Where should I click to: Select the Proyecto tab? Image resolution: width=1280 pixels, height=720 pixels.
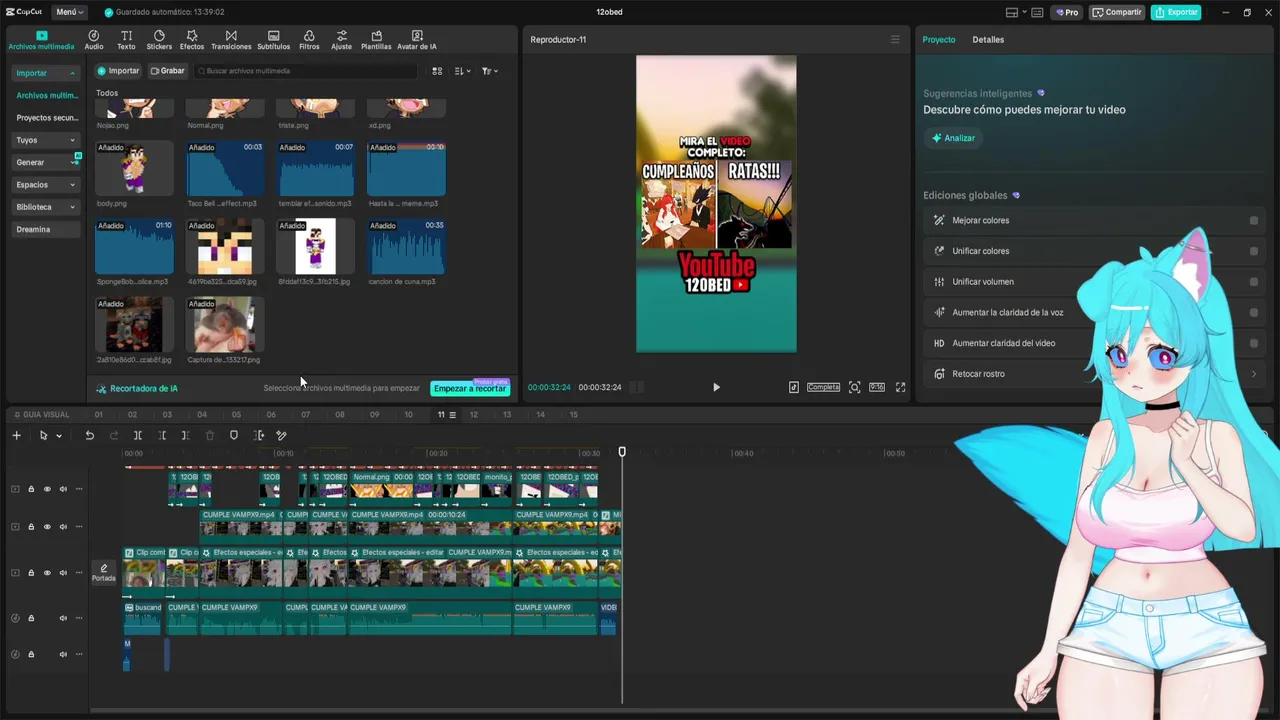pyautogui.click(x=939, y=40)
